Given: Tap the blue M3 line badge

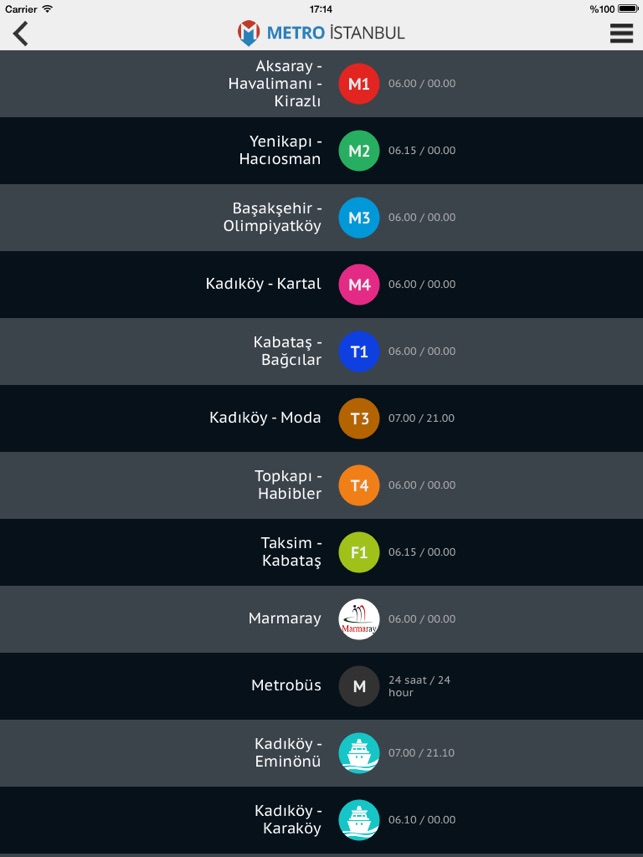Looking at the screenshot, I should (359, 218).
